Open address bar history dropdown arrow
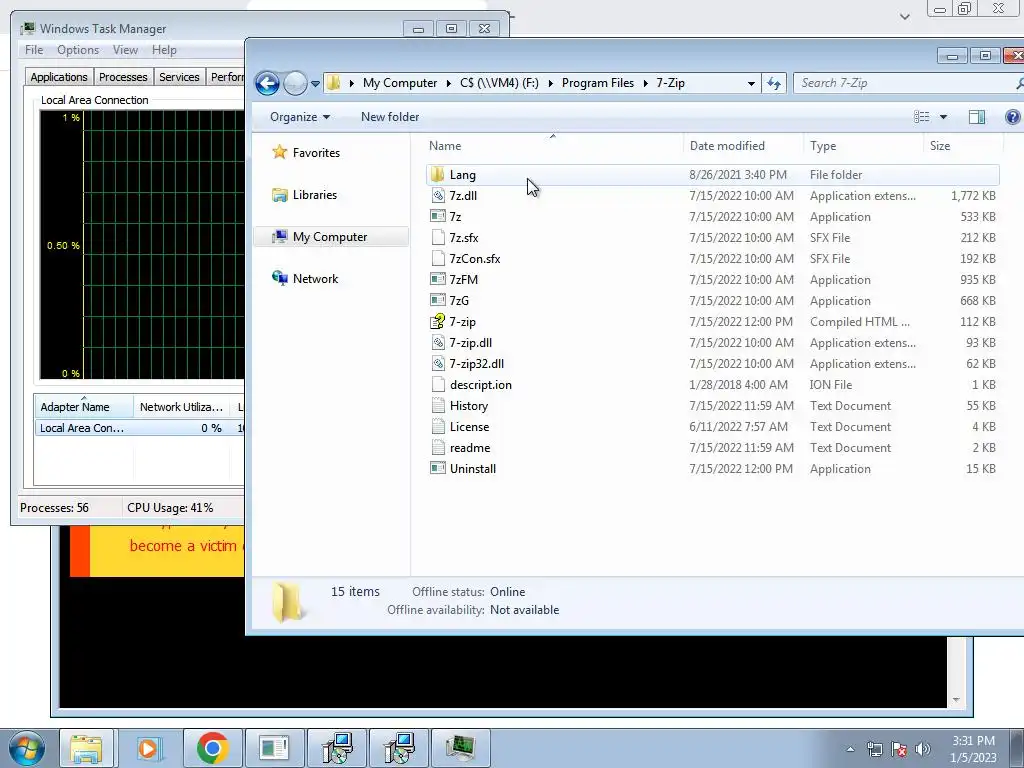Viewport: 1024px width, 768px height. tap(751, 84)
